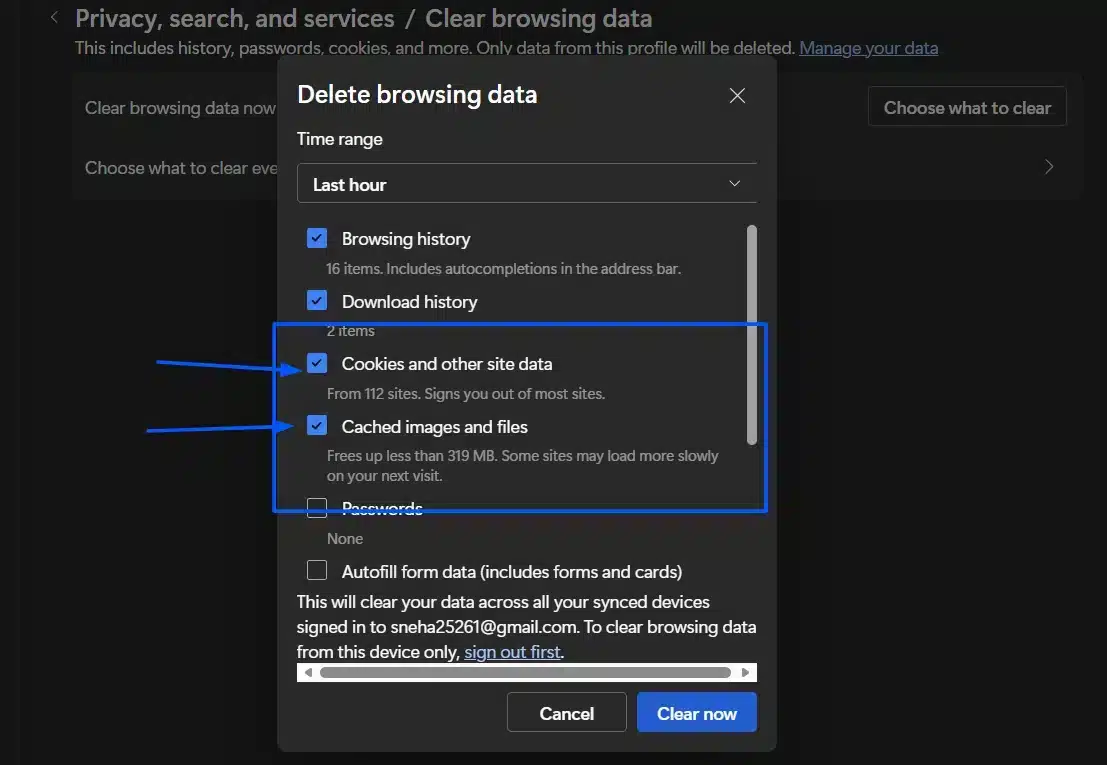Go back from Clear browsing data page

click(x=54, y=18)
